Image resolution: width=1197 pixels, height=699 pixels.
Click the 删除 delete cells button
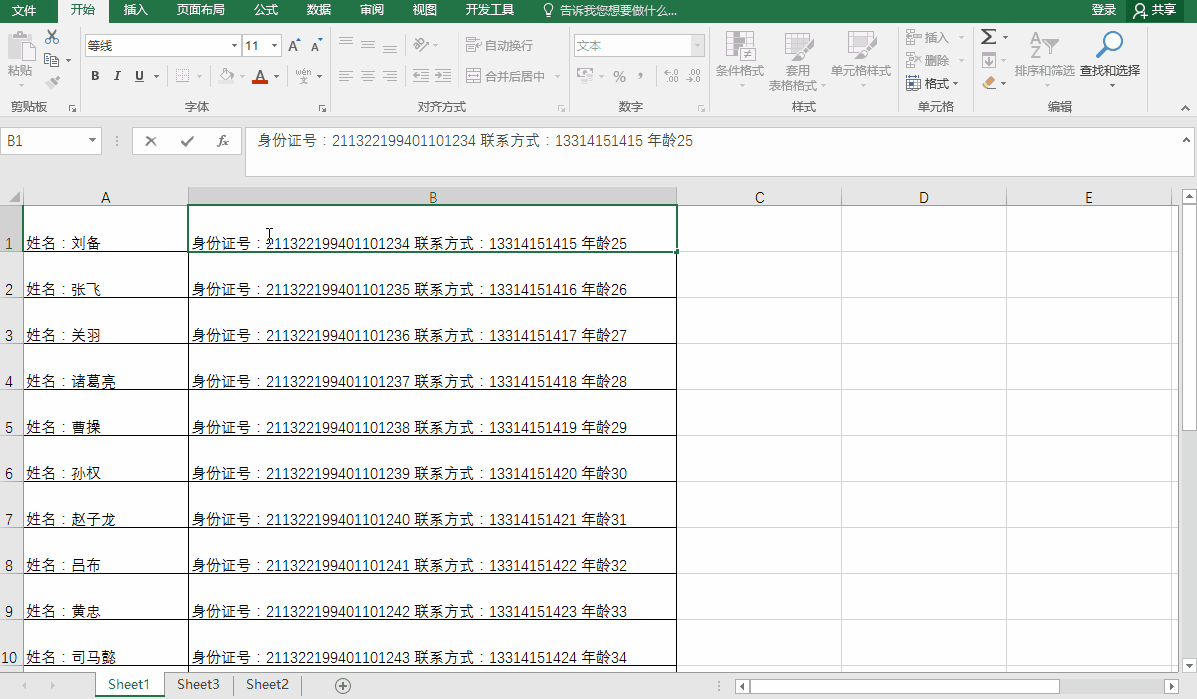[x=928, y=60]
